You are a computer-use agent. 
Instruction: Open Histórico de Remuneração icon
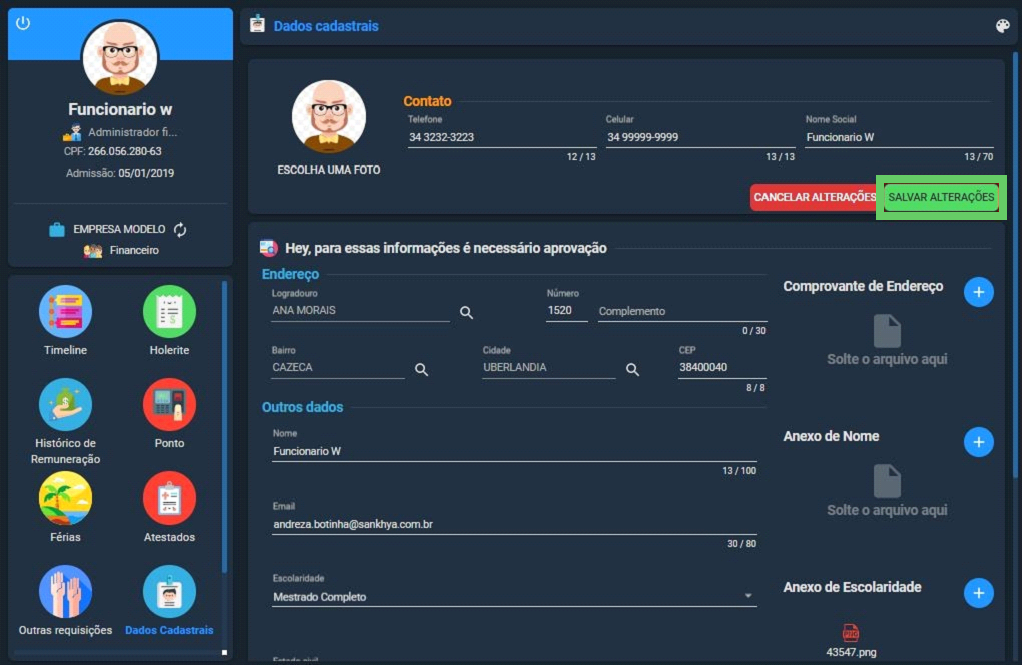(65, 405)
